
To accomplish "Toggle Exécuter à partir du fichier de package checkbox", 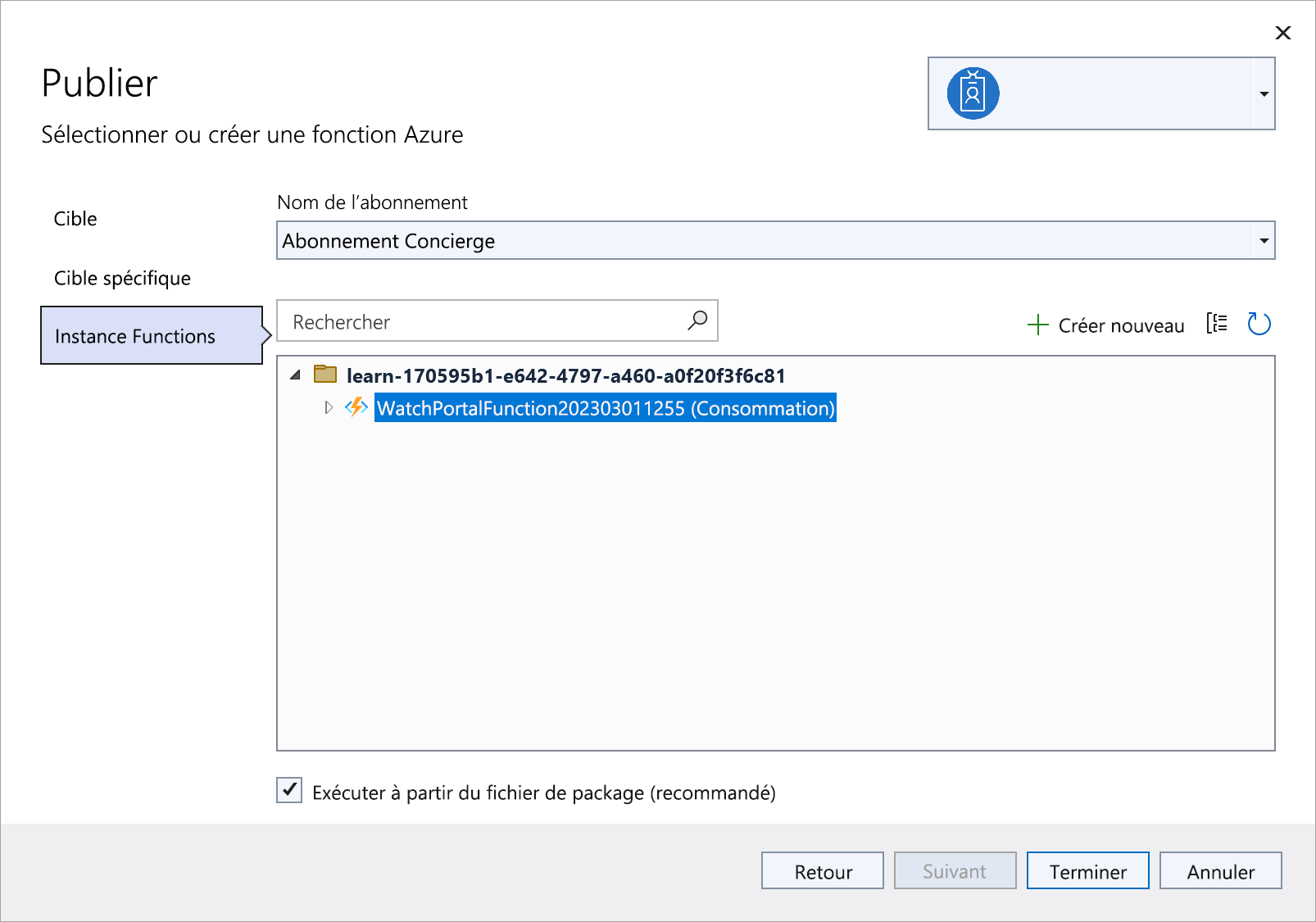I will point(289,791).
